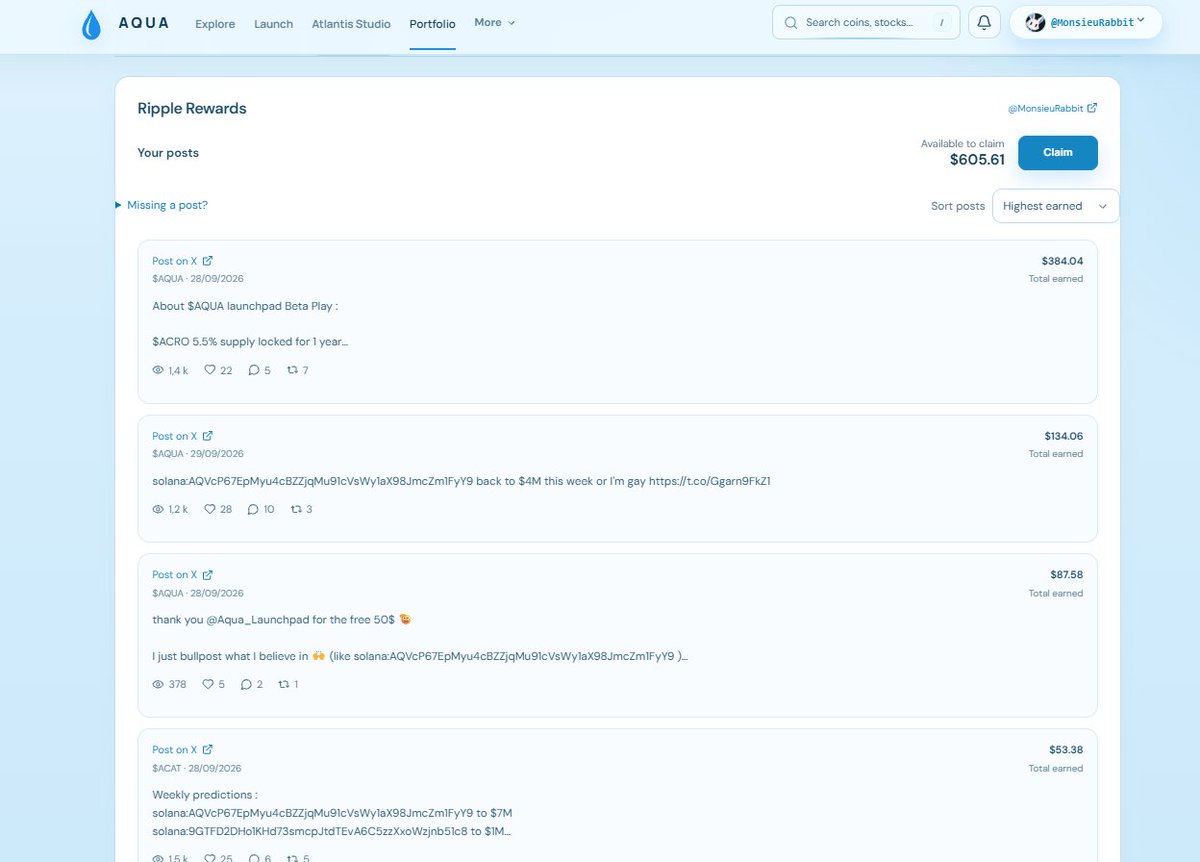This screenshot has height=862, width=1200.
Task: Click the $87.58 total earned amount
Action: (1066, 575)
